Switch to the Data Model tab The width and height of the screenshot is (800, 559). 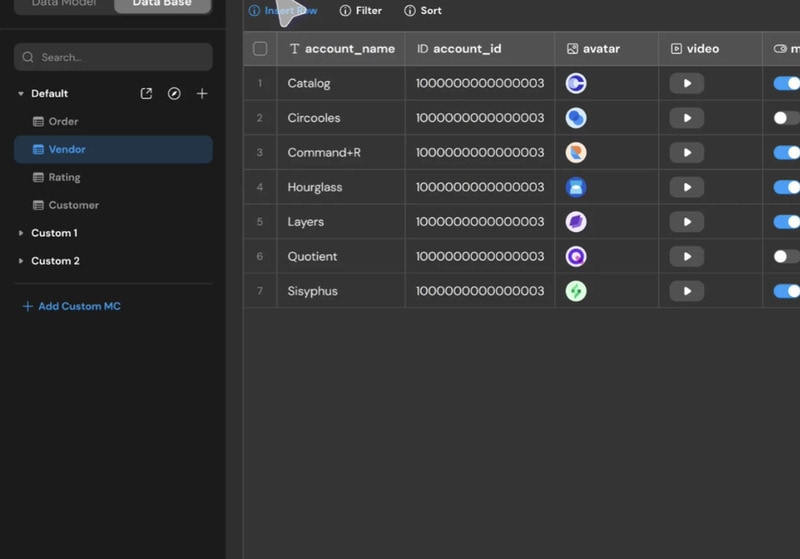[x=64, y=4]
